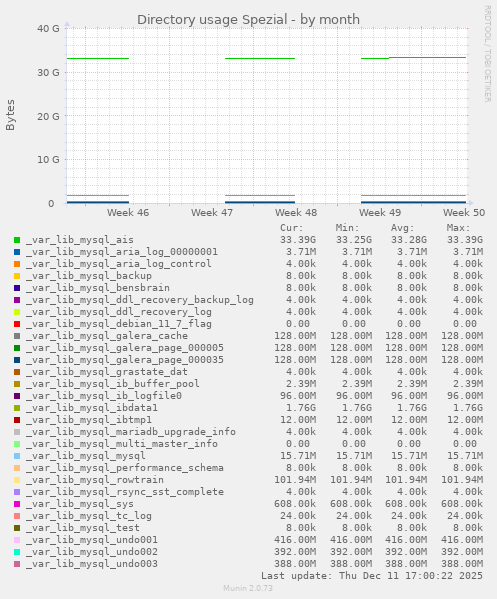Click the 10 G y-axis label
The image size is (497, 599).
click(48, 160)
